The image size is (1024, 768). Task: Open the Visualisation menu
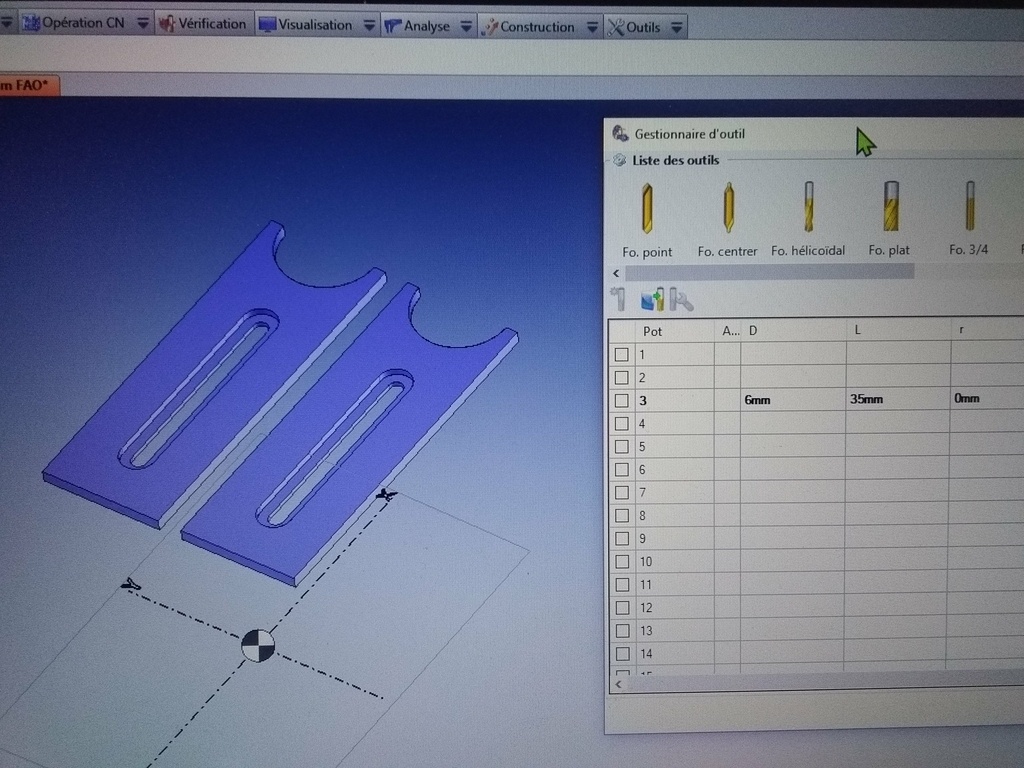[x=316, y=25]
